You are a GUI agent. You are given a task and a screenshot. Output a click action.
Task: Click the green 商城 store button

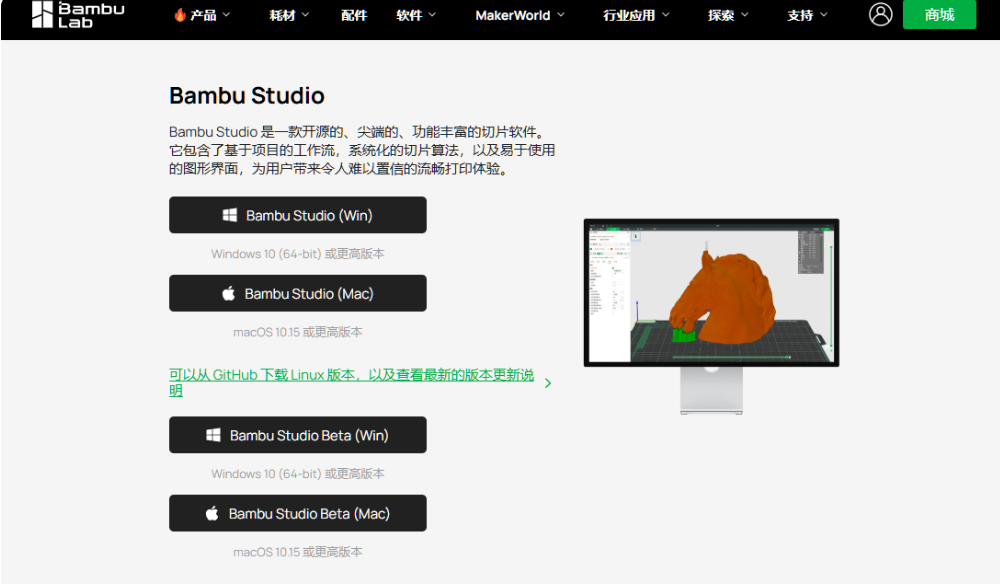939,14
